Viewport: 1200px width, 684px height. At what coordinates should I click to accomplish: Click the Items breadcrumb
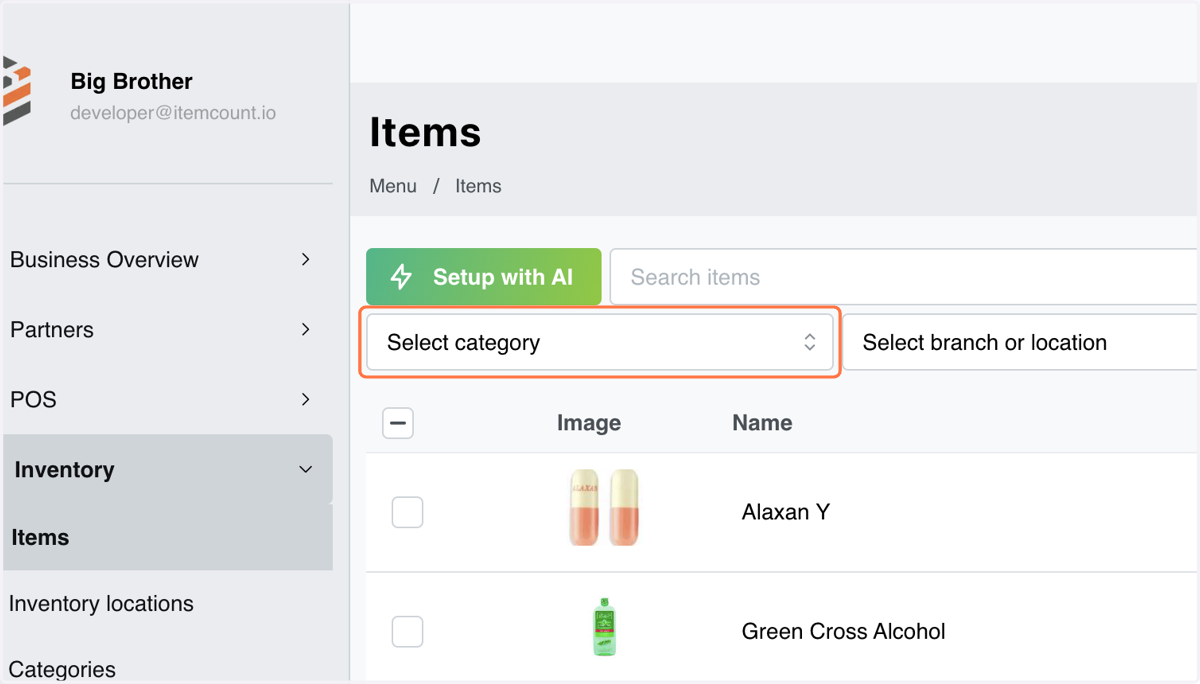tap(478, 186)
